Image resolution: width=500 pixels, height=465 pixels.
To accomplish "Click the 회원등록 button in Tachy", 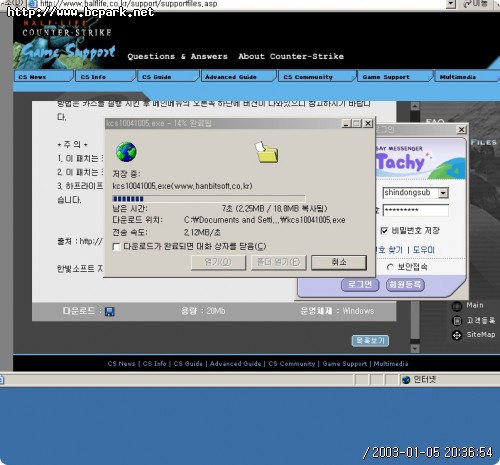I will click(x=405, y=285).
